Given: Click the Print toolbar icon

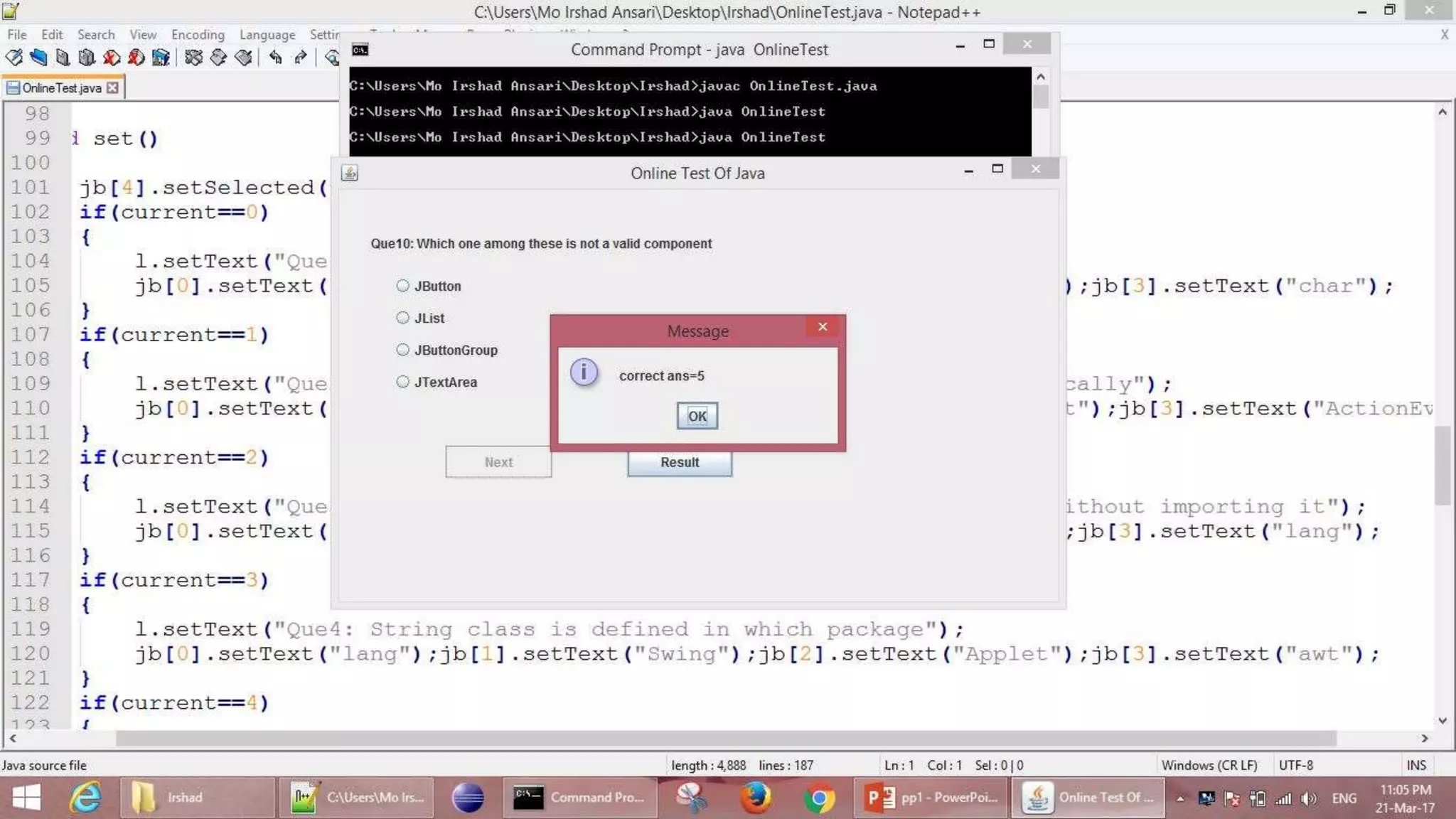Looking at the screenshot, I should (161, 58).
